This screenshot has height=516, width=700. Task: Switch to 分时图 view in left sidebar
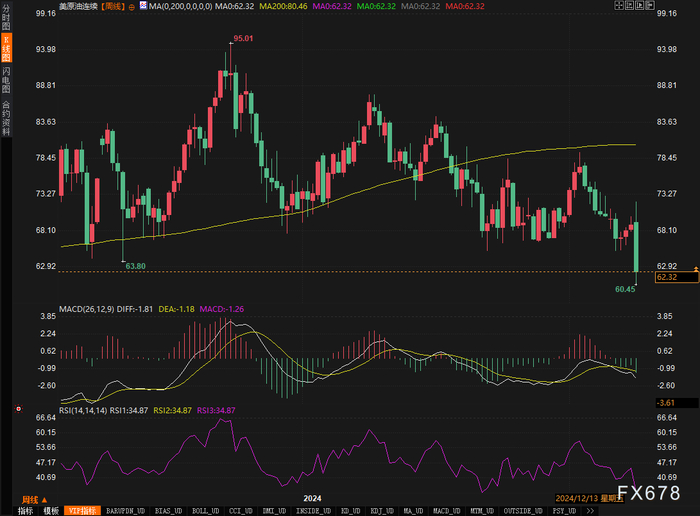(6, 17)
